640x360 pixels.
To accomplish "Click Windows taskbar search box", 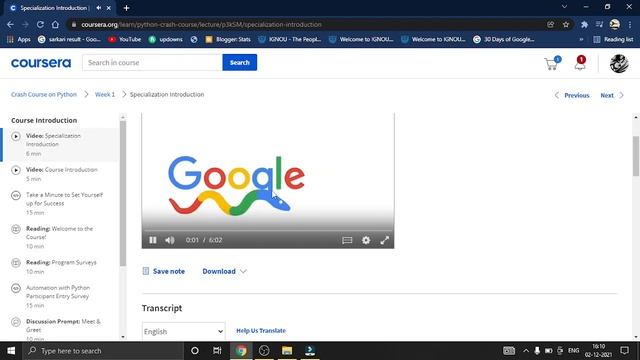I will (103, 351).
